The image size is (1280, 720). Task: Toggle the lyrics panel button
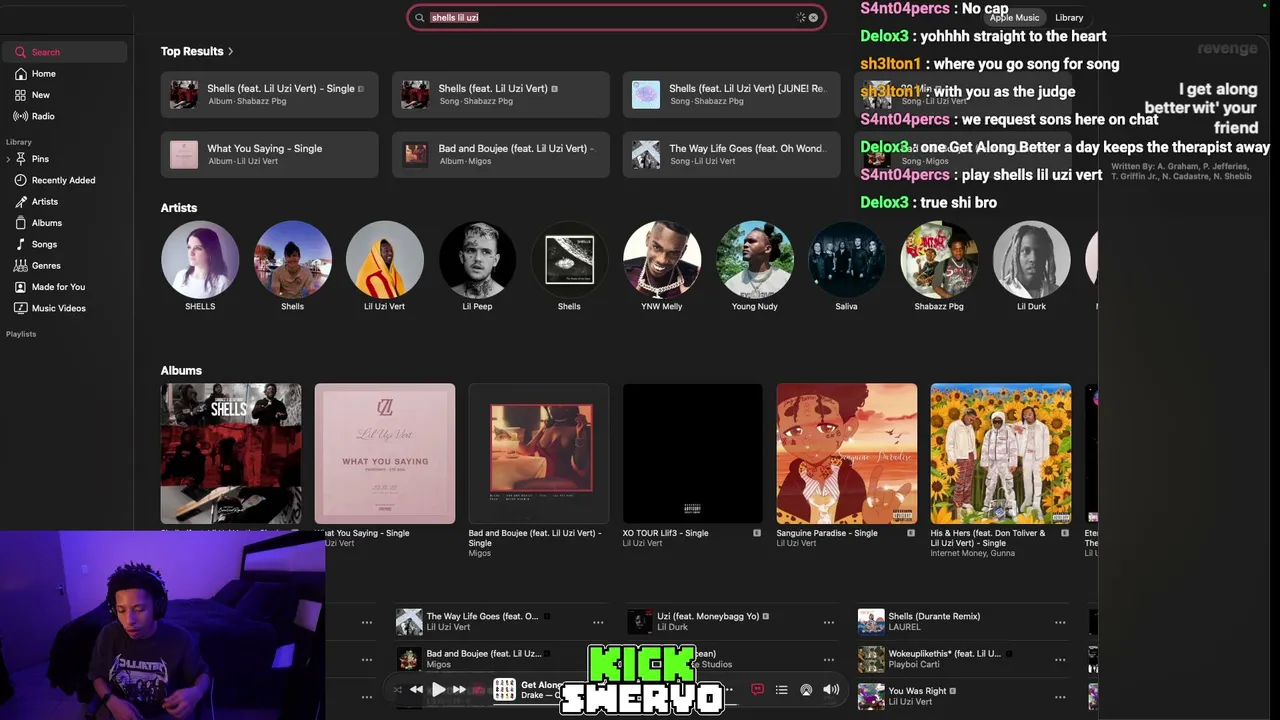757,689
